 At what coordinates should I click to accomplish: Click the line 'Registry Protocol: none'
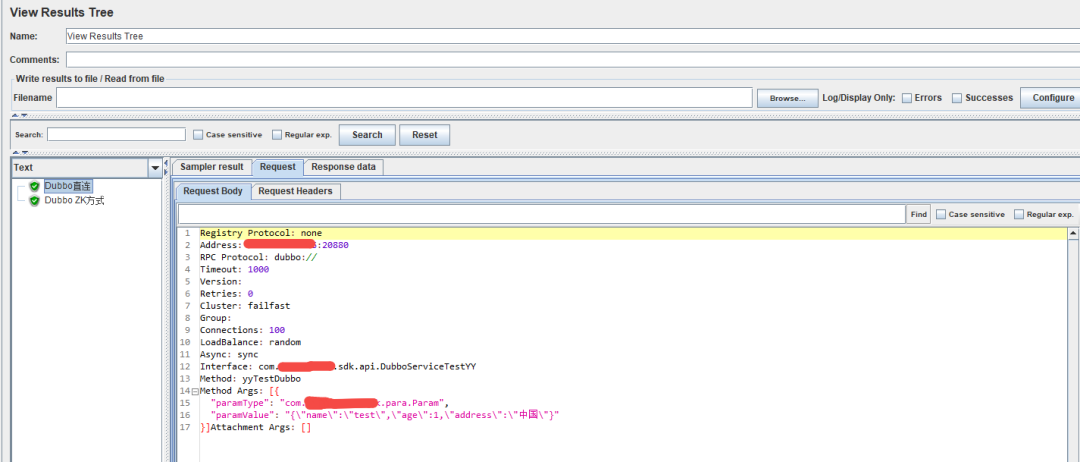click(x=260, y=233)
